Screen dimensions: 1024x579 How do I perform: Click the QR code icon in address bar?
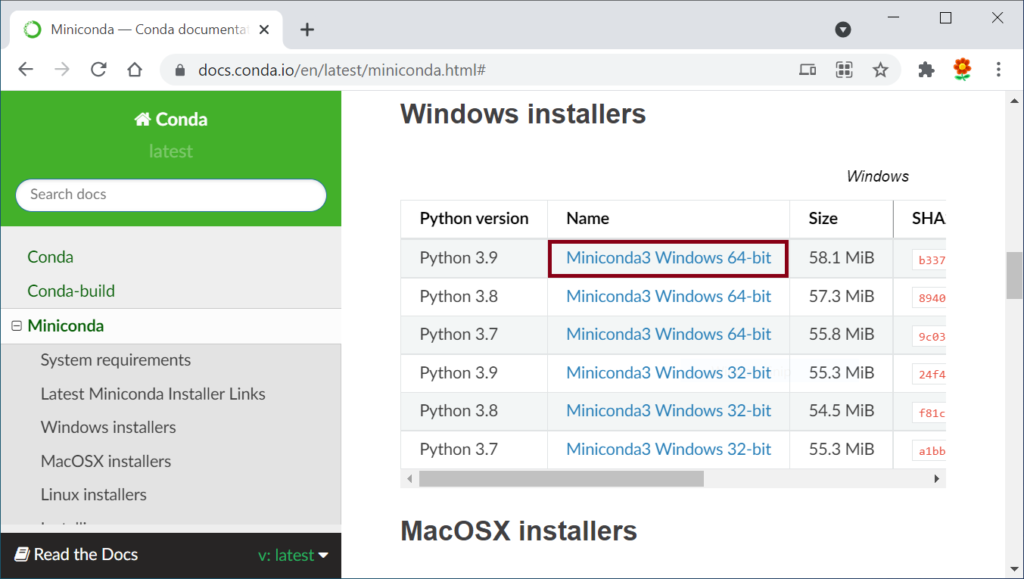click(844, 70)
